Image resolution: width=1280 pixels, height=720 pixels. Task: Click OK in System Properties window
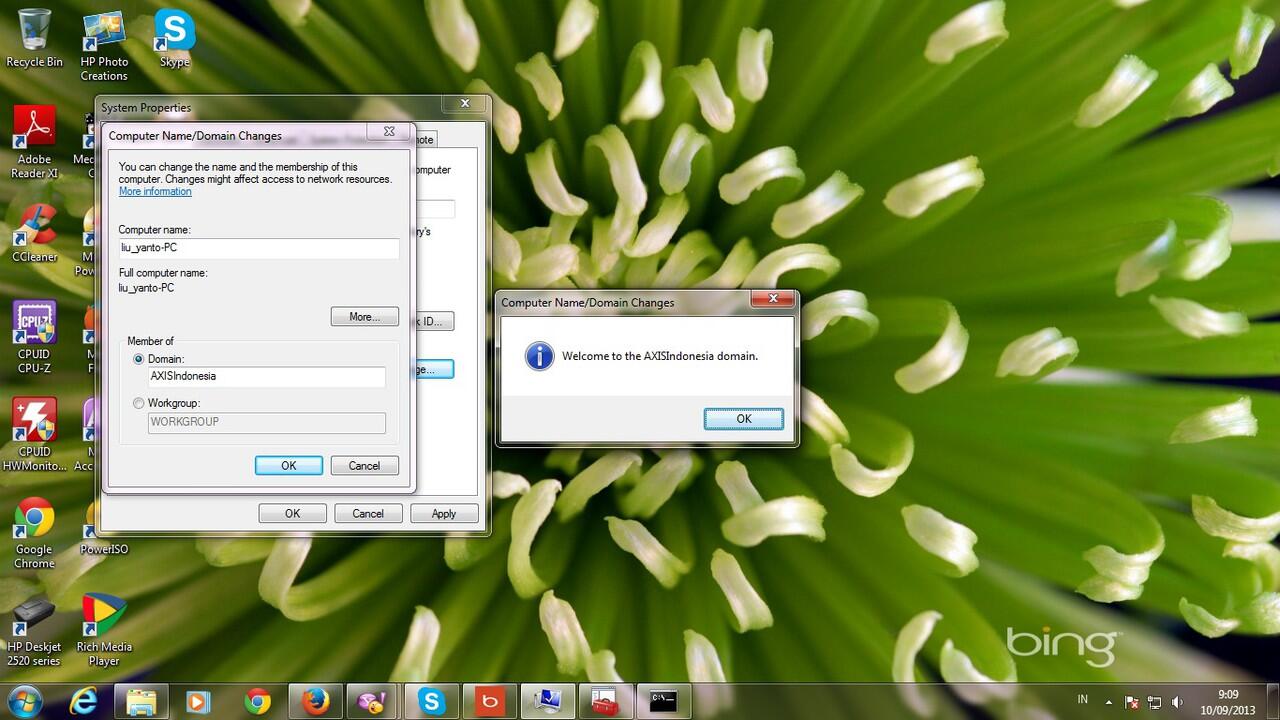click(x=292, y=513)
